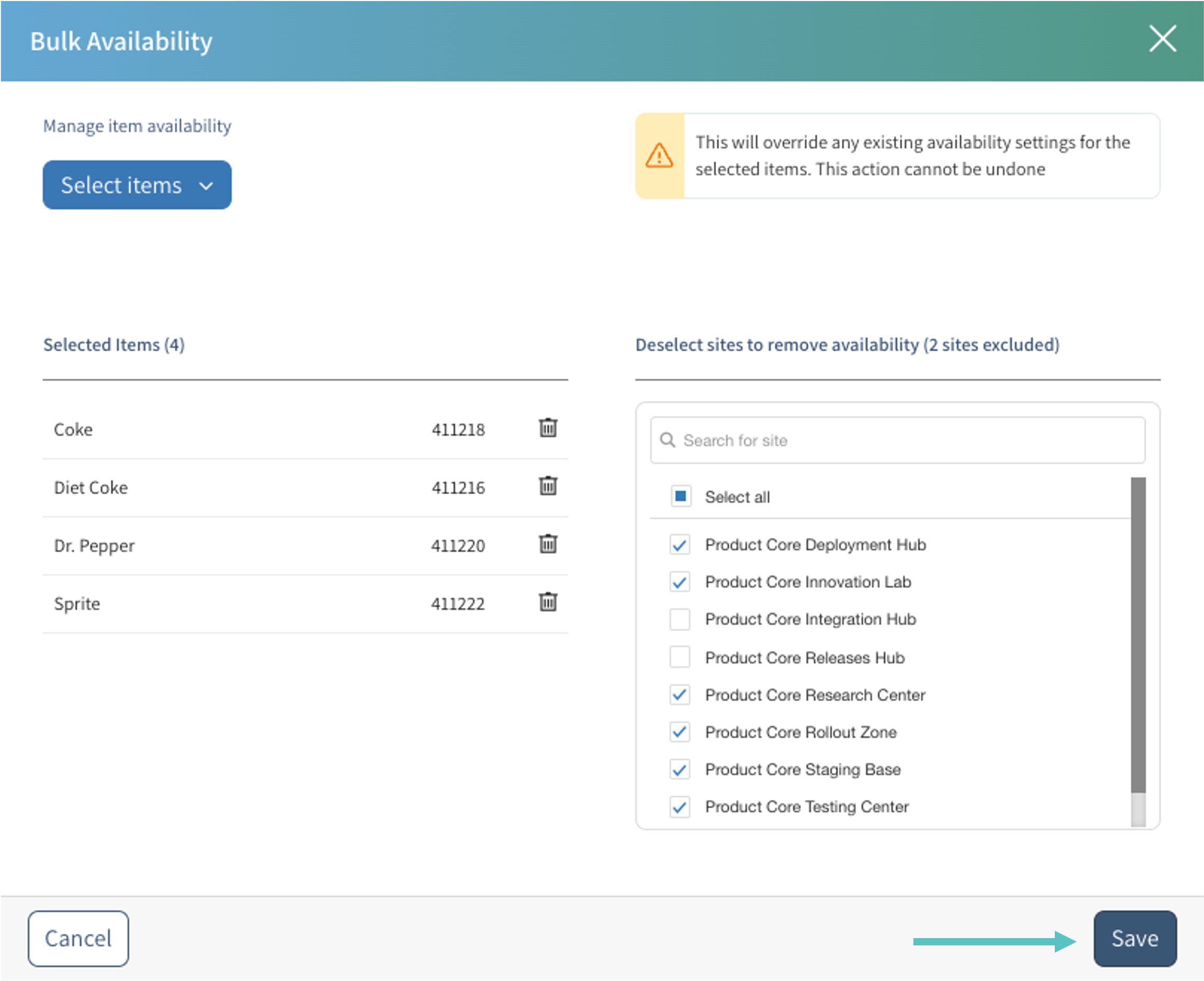1204x981 pixels.
Task: Remove Diet Coke using trash icon
Action: click(548, 486)
